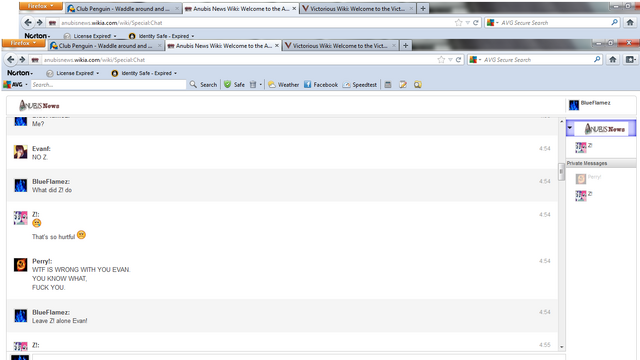Run Speedtest from AVG toolbar
The height and width of the screenshot is (360, 640).
[360, 84]
